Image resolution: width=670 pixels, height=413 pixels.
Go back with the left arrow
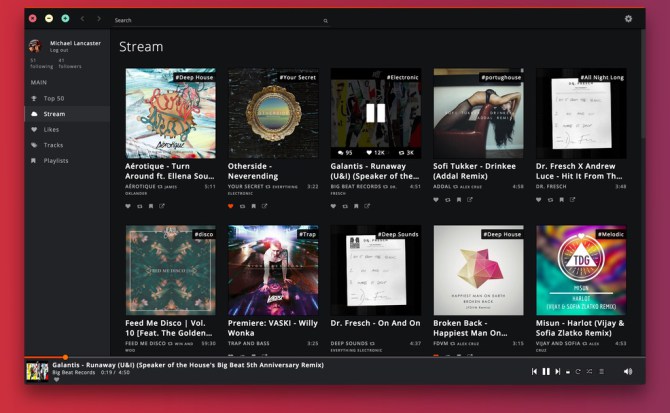tap(82, 18)
